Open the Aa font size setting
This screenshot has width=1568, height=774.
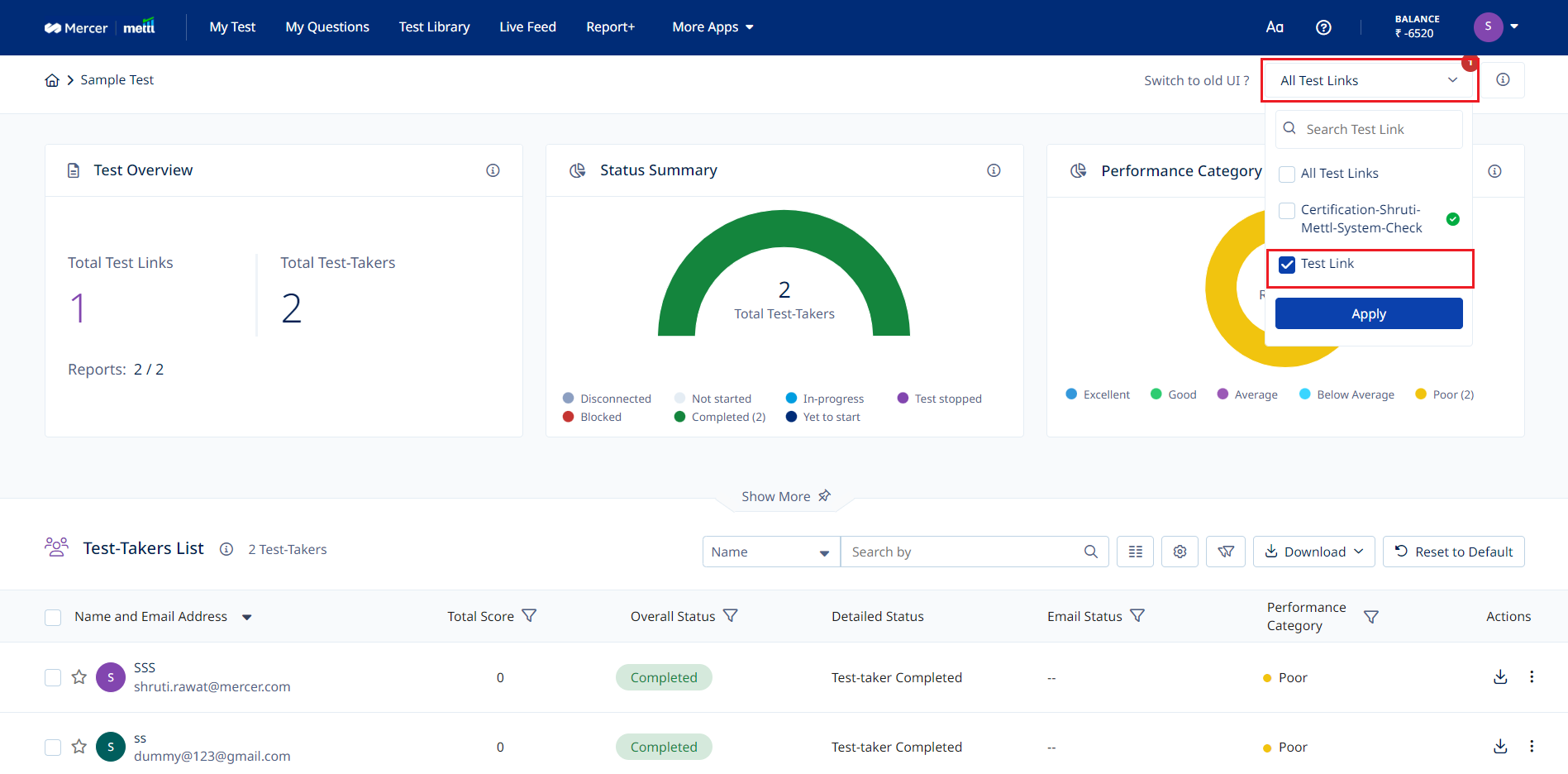(1275, 27)
